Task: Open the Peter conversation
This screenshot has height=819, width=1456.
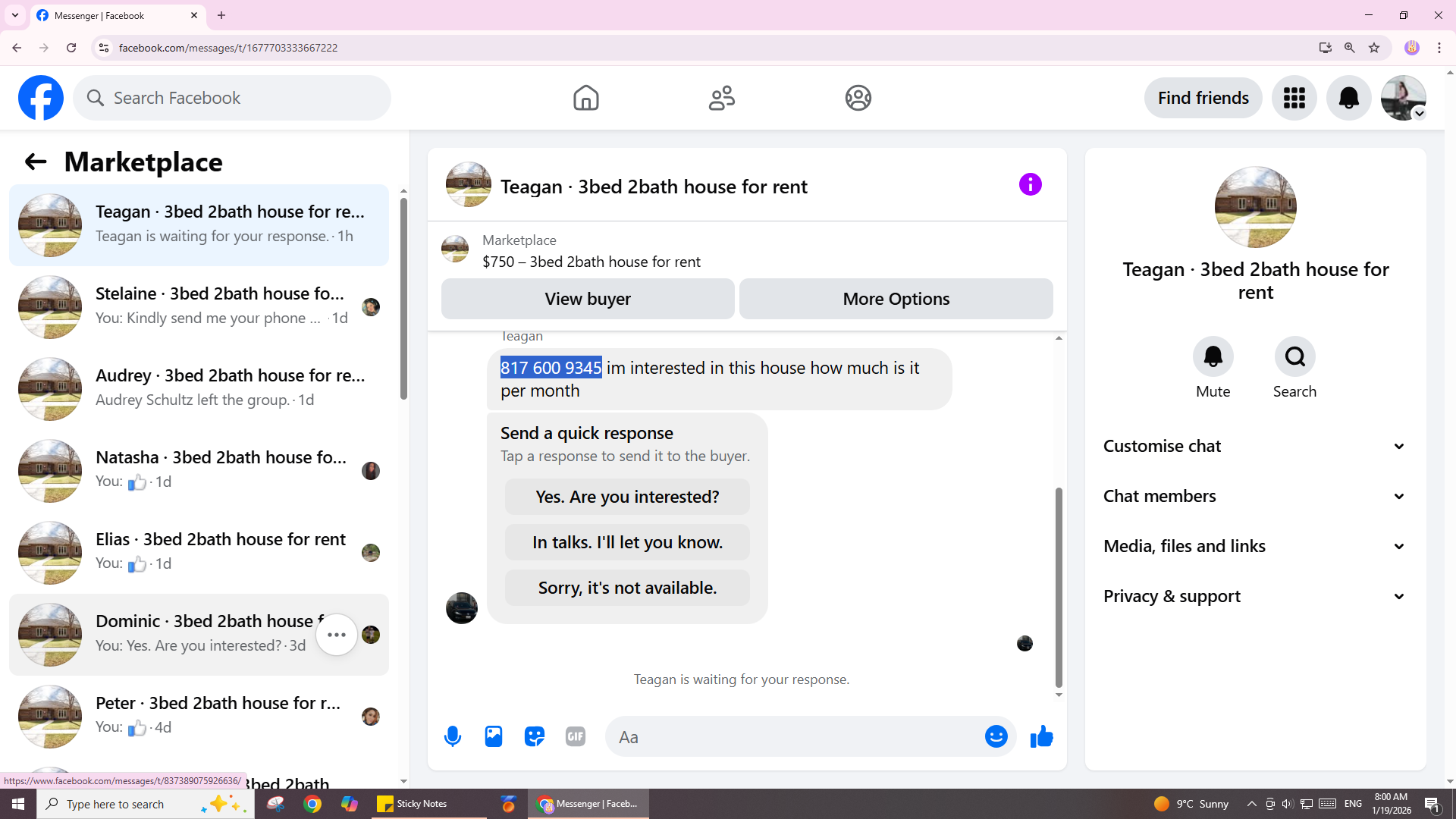Action: click(199, 717)
